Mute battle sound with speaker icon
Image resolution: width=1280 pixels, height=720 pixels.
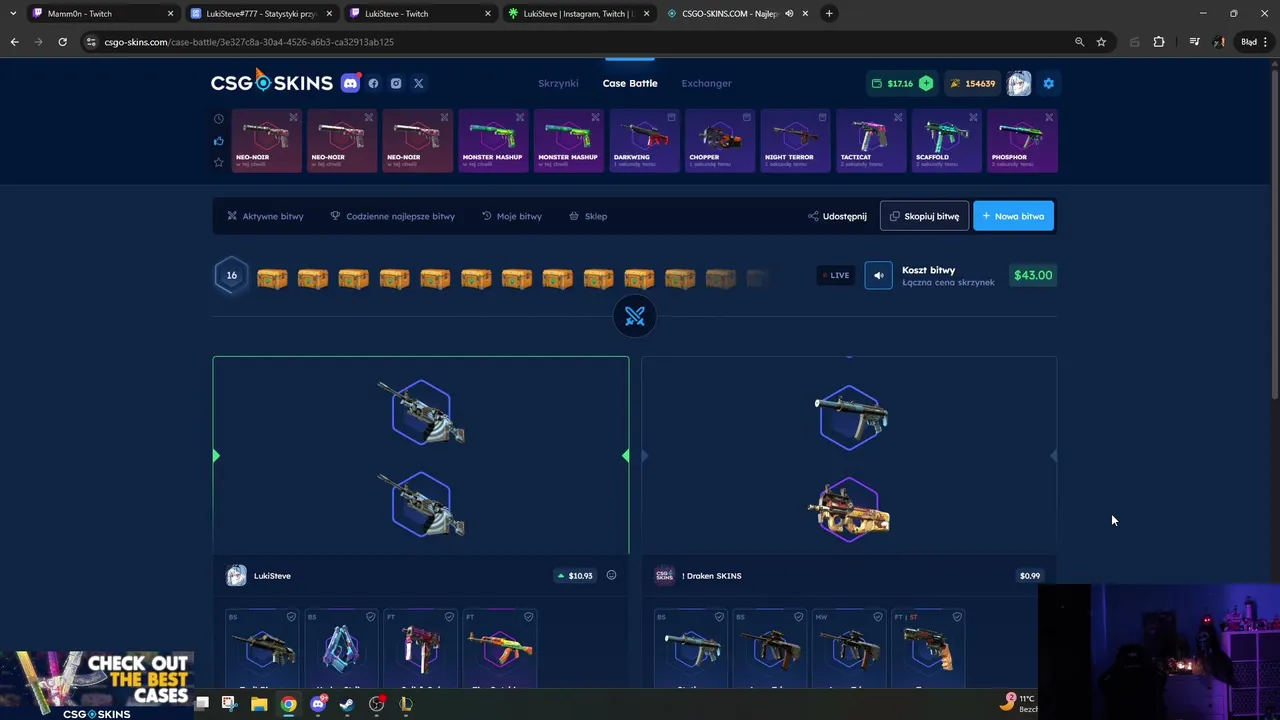click(878, 275)
